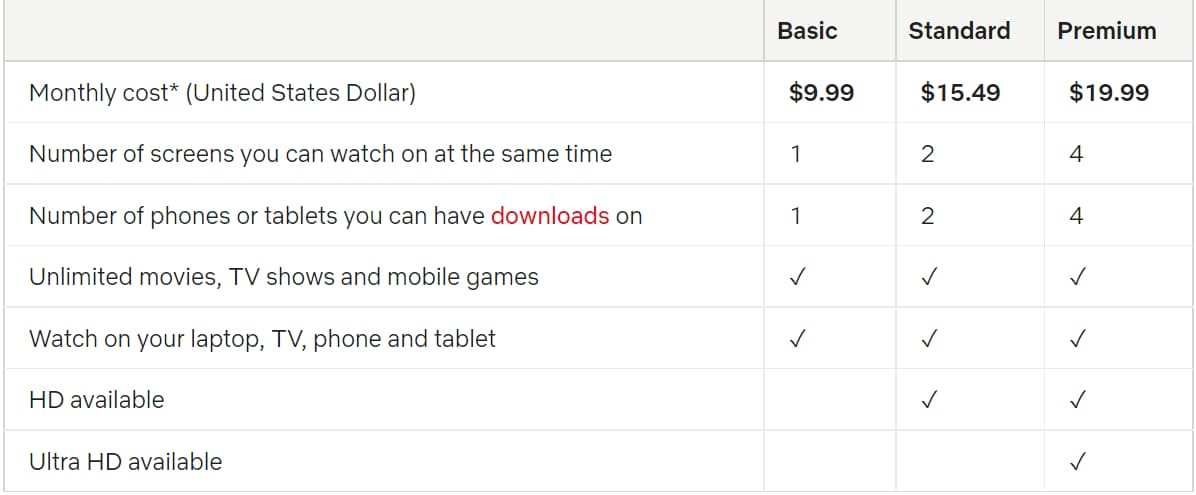The height and width of the screenshot is (495, 1196).
Task: Select the Standard plan column header
Action: coord(959,31)
